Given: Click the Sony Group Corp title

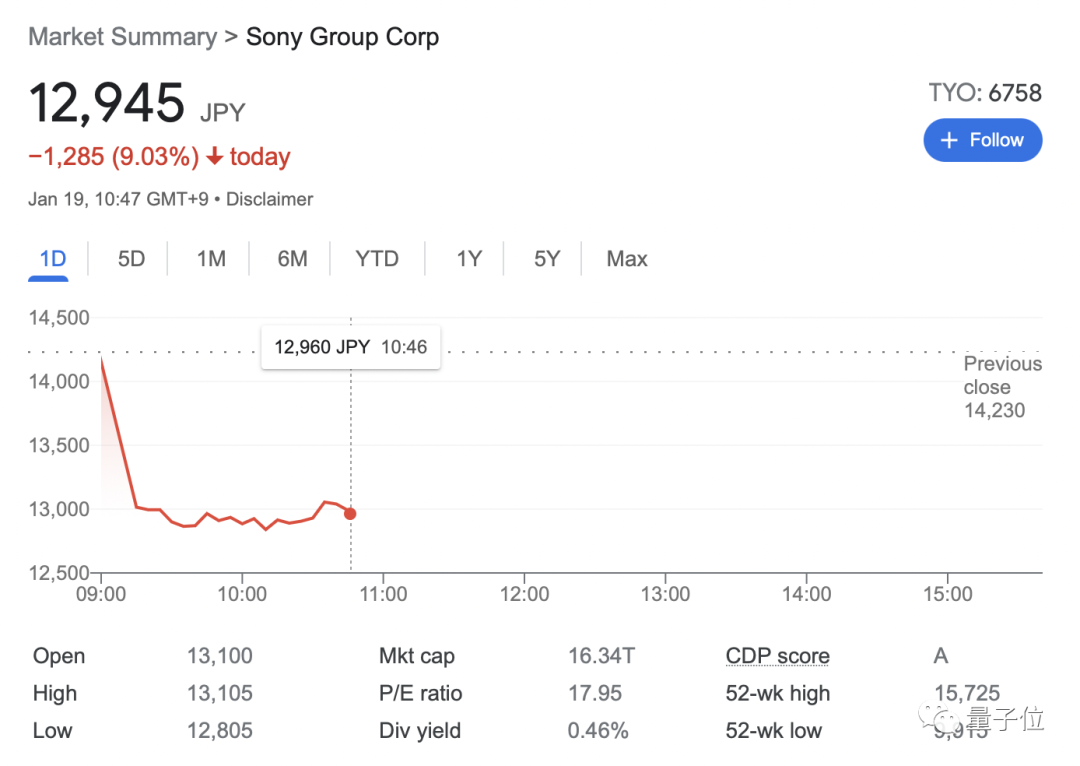Looking at the screenshot, I should pos(342,37).
